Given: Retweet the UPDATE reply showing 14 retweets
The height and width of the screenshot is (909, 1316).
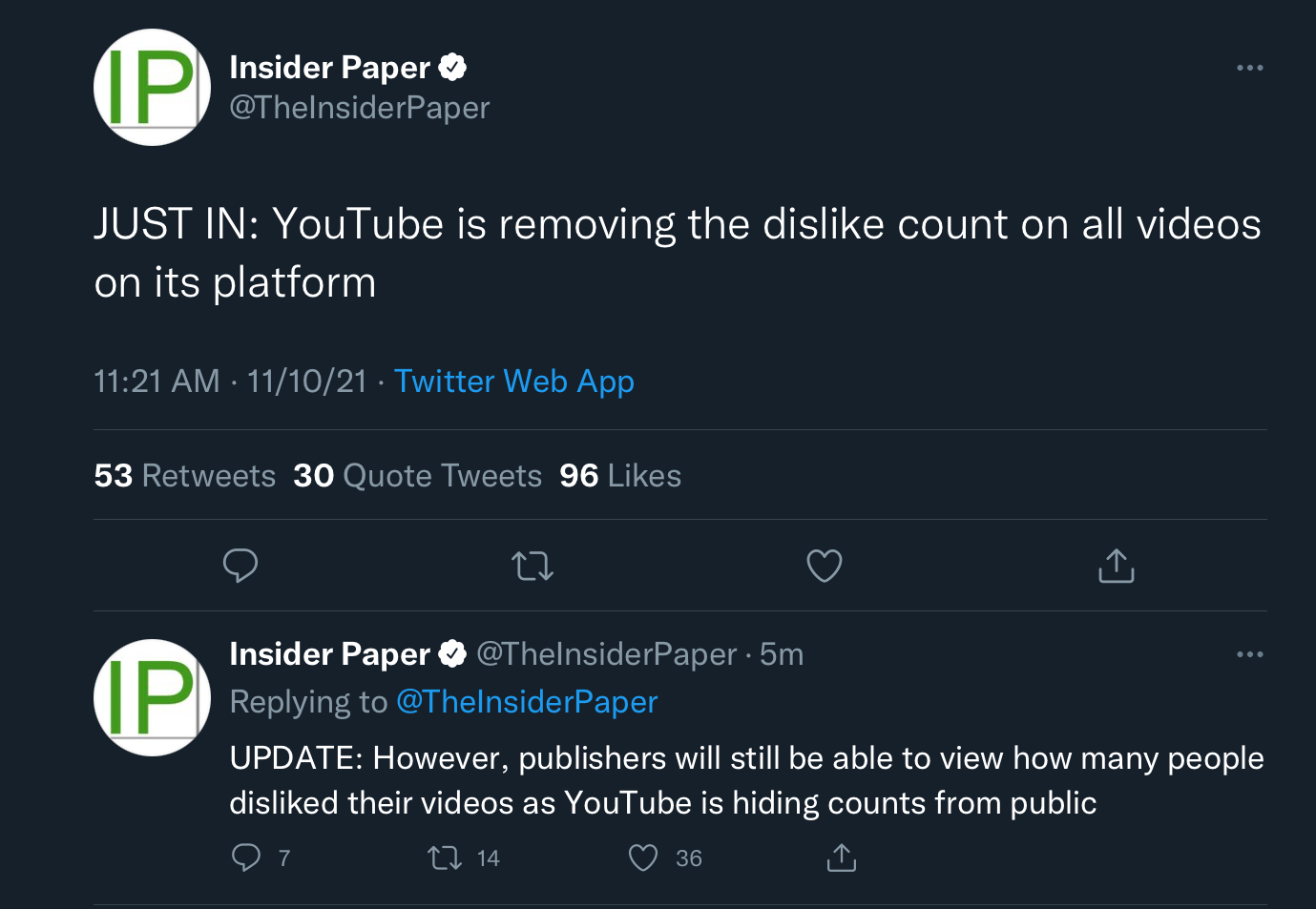Looking at the screenshot, I should (x=464, y=857).
